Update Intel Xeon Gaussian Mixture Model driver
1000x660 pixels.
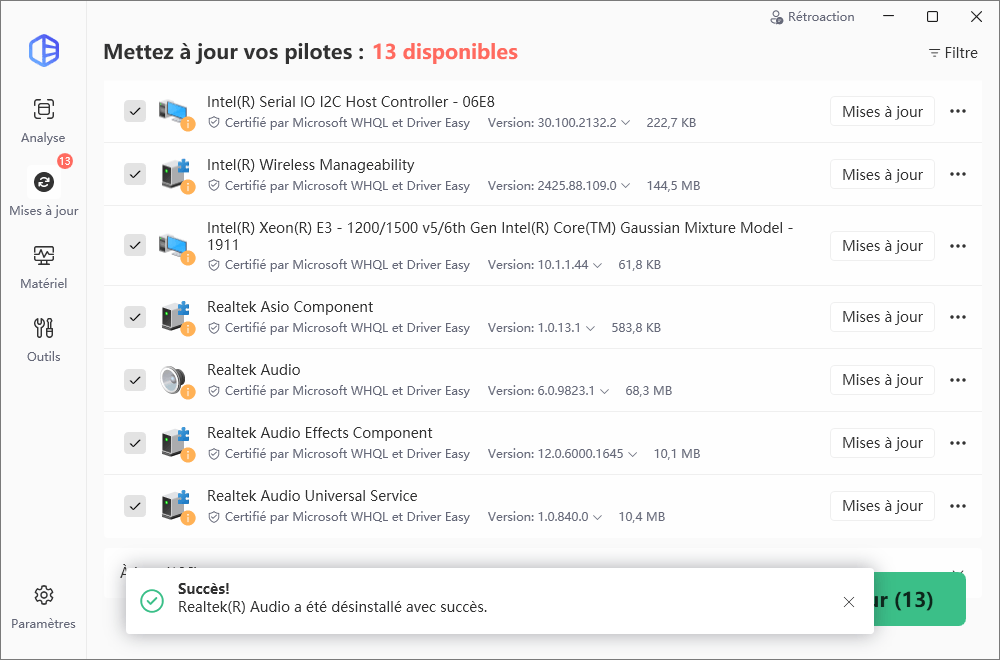pos(882,246)
